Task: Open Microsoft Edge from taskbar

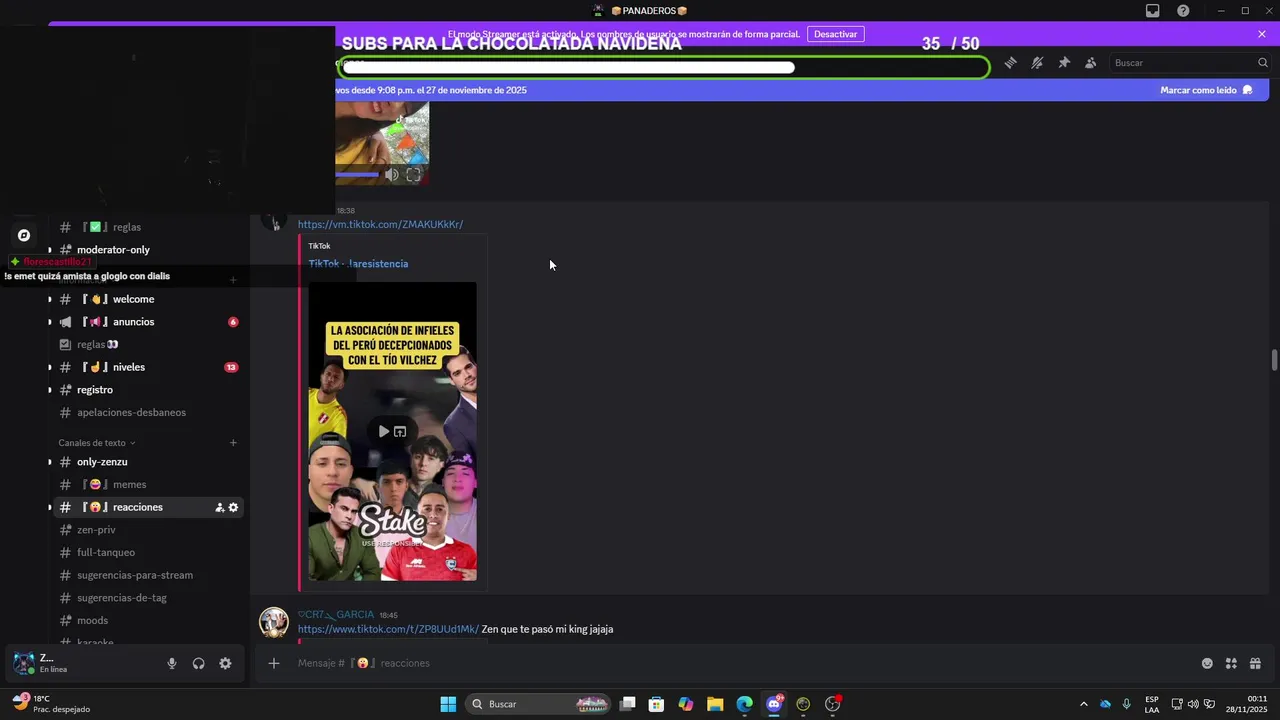Action: click(744, 704)
